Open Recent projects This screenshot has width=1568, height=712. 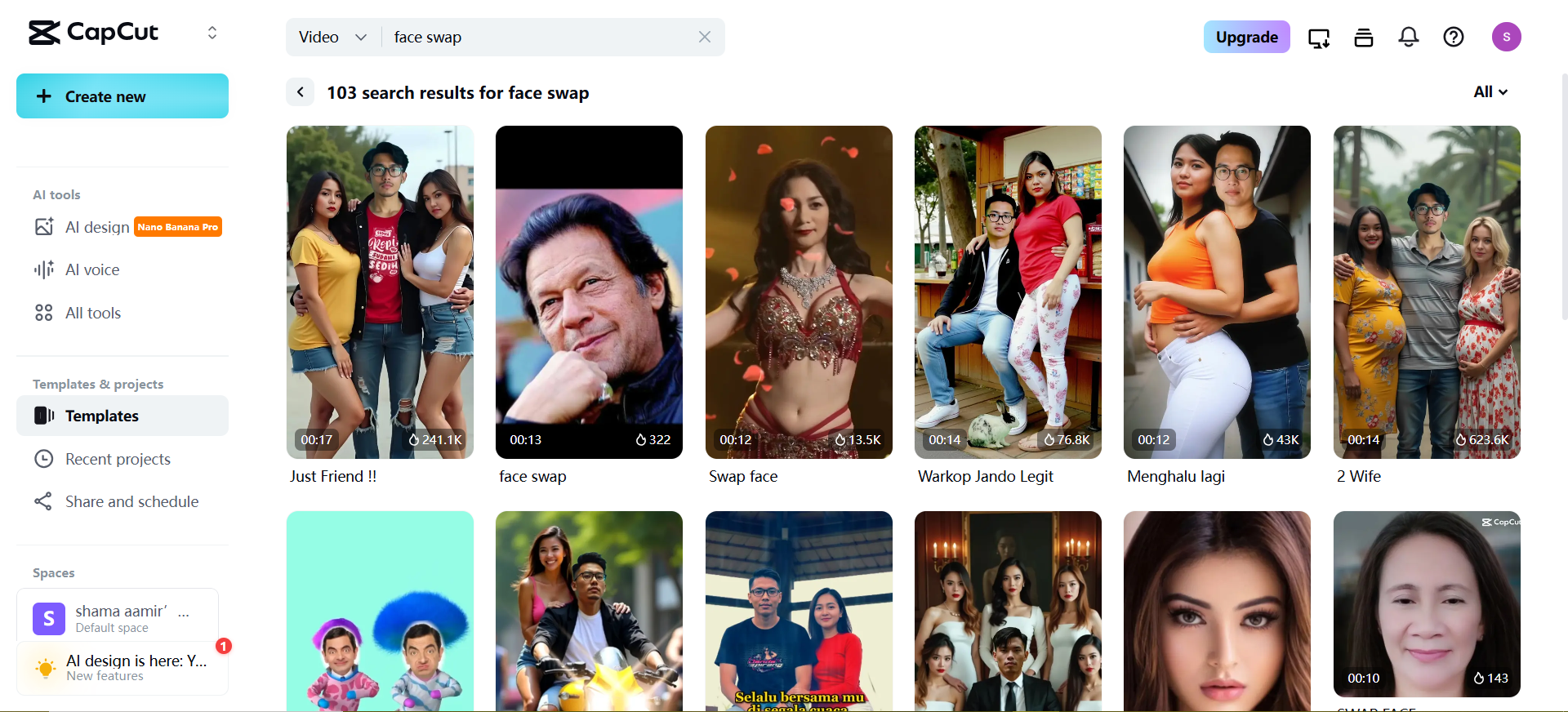click(118, 459)
